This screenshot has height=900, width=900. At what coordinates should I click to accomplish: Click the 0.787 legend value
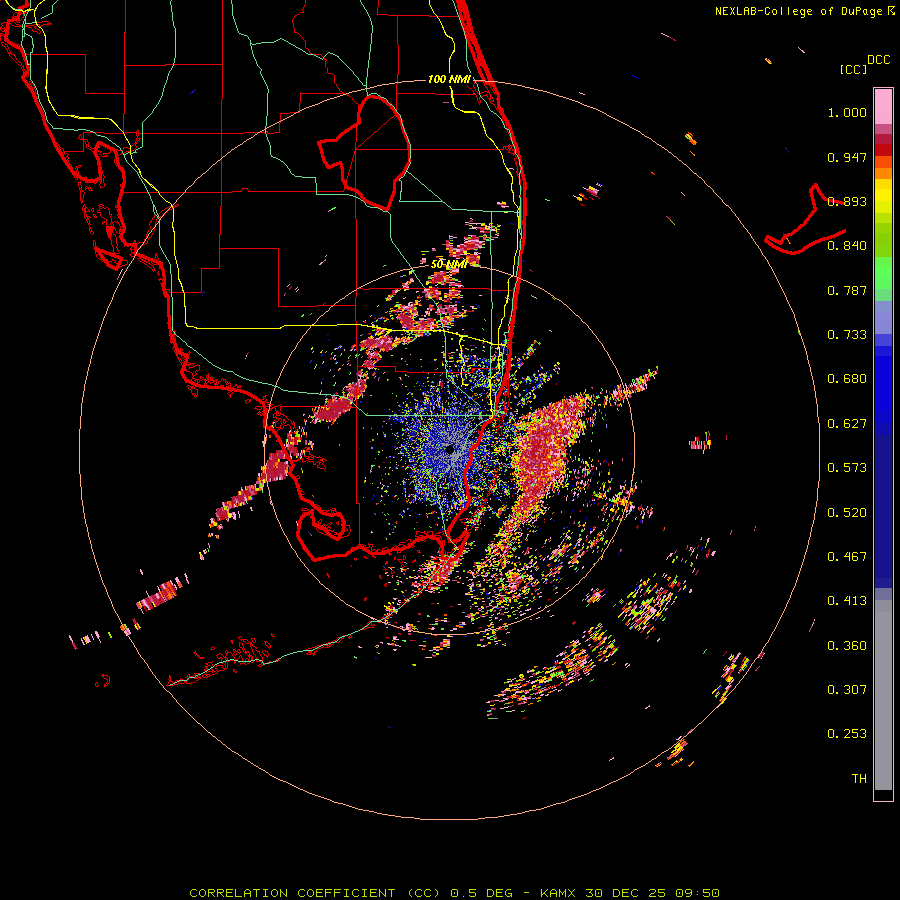tap(847, 290)
